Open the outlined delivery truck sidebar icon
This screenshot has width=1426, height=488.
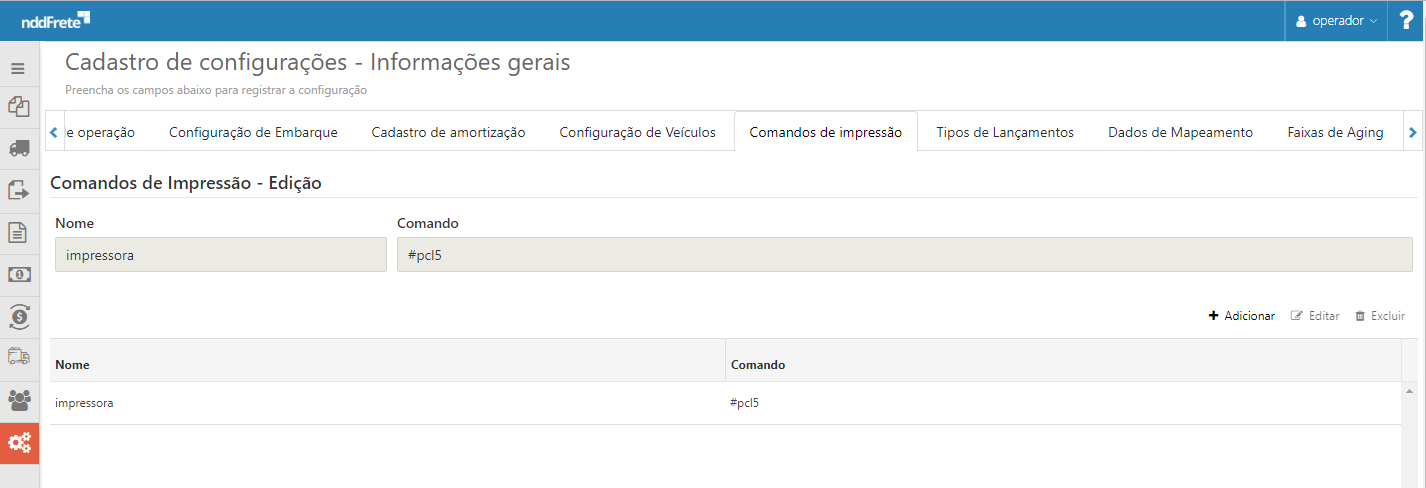[x=18, y=356]
